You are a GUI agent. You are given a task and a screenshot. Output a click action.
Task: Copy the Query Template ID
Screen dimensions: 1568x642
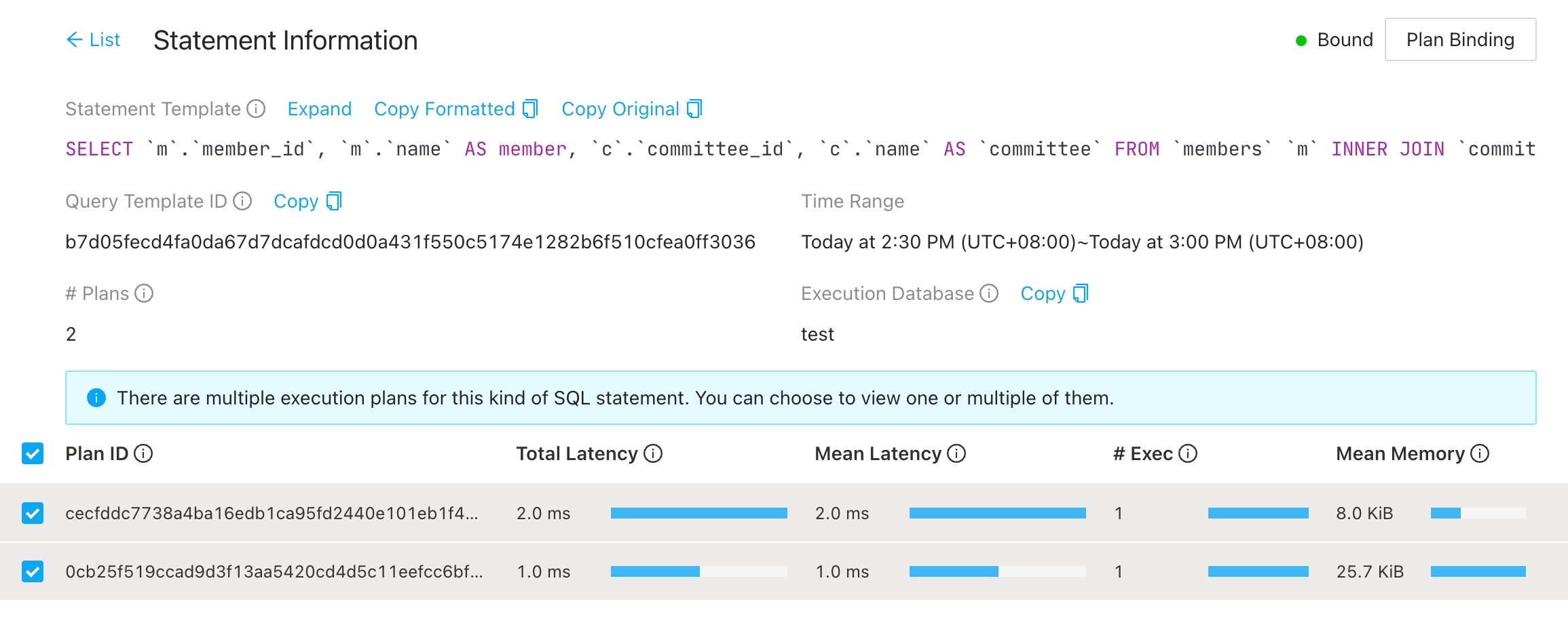[x=307, y=201]
